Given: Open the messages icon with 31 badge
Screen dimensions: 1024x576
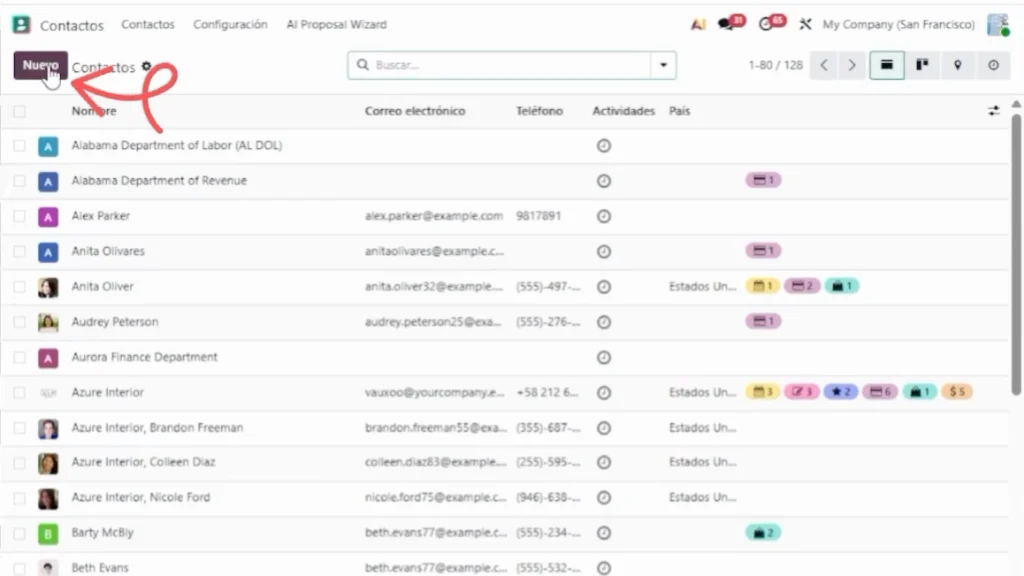Looking at the screenshot, I should (728, 24).
